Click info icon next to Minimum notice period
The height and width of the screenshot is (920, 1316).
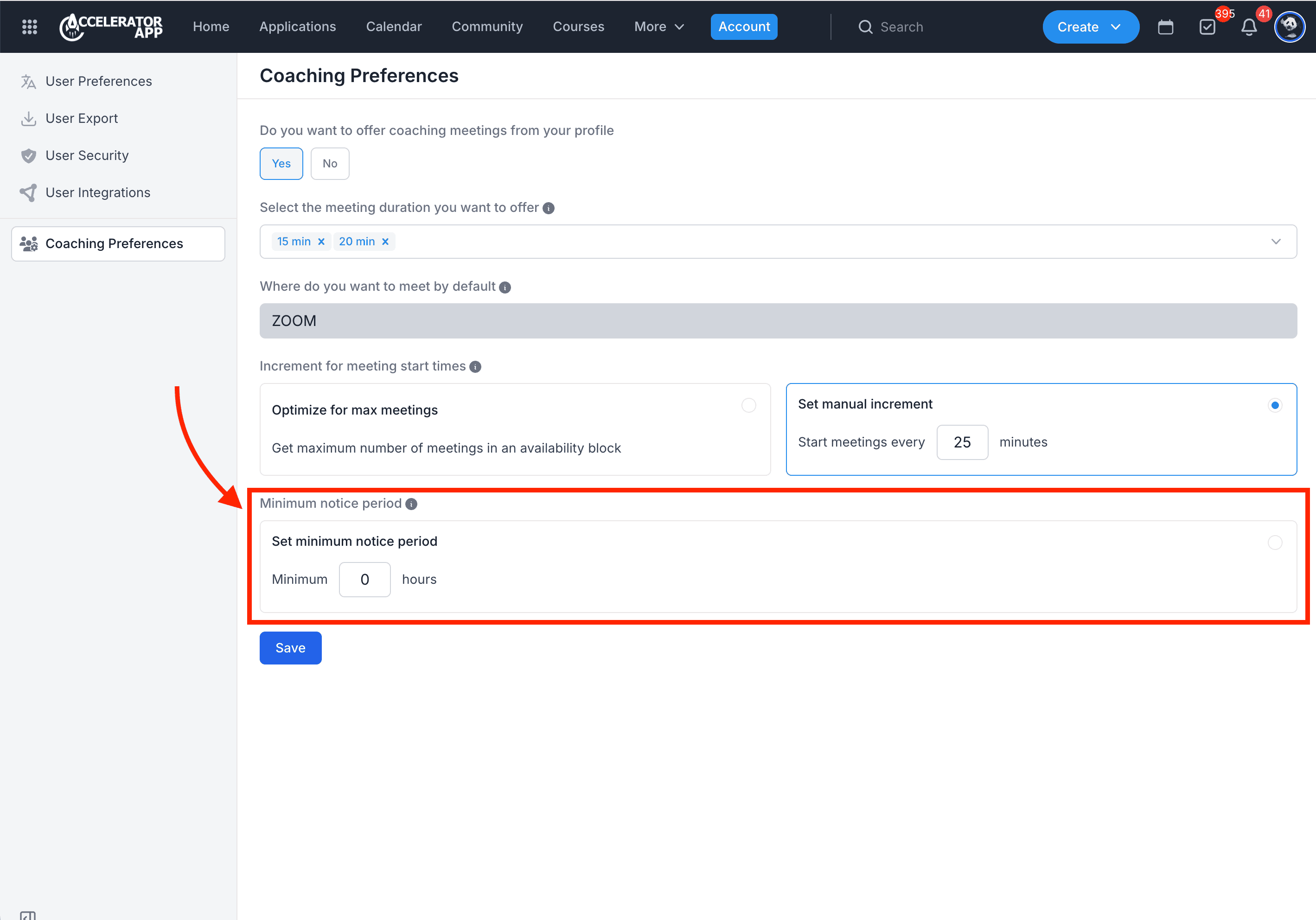click(411, 504)
